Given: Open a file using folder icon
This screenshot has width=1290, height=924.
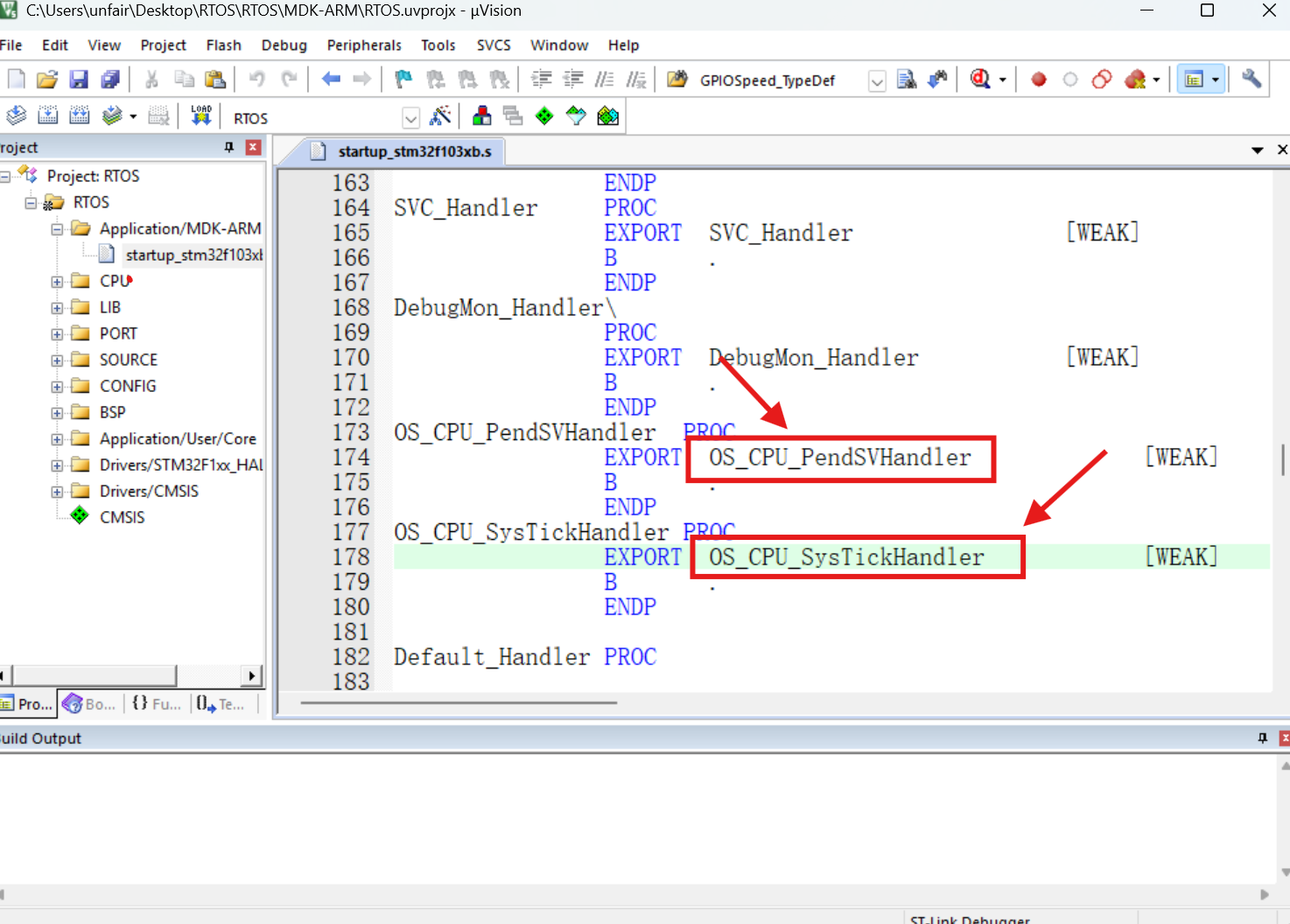Looking at the screenshot, I should click(47, 80).
